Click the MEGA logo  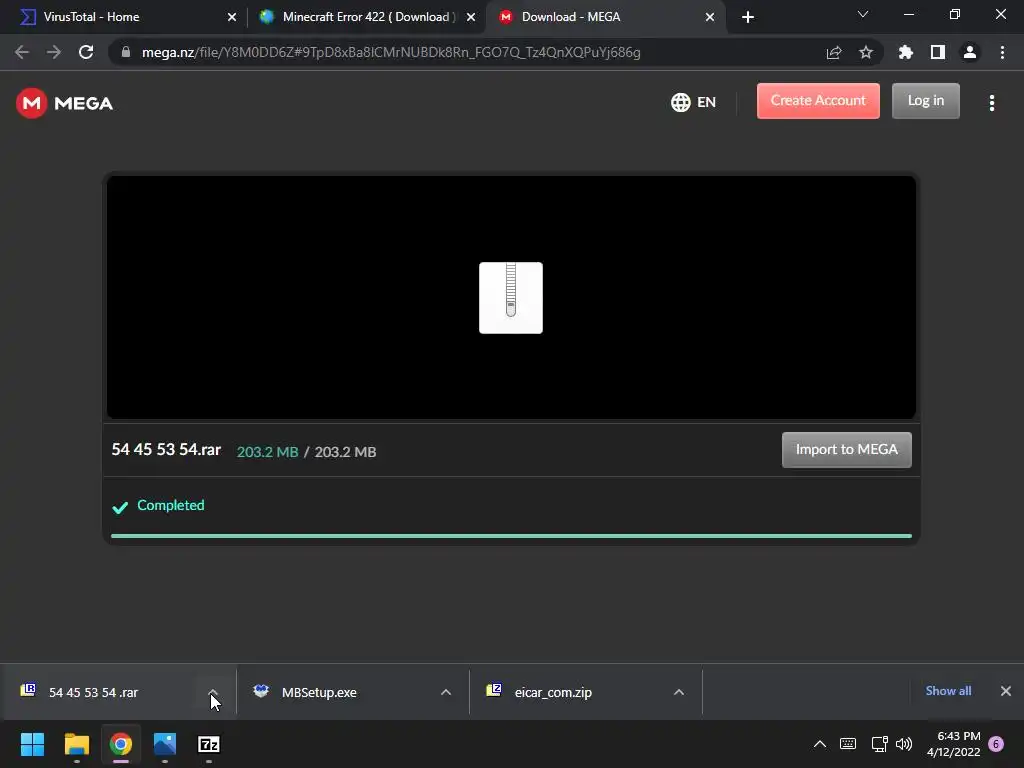tap(64, 103)
